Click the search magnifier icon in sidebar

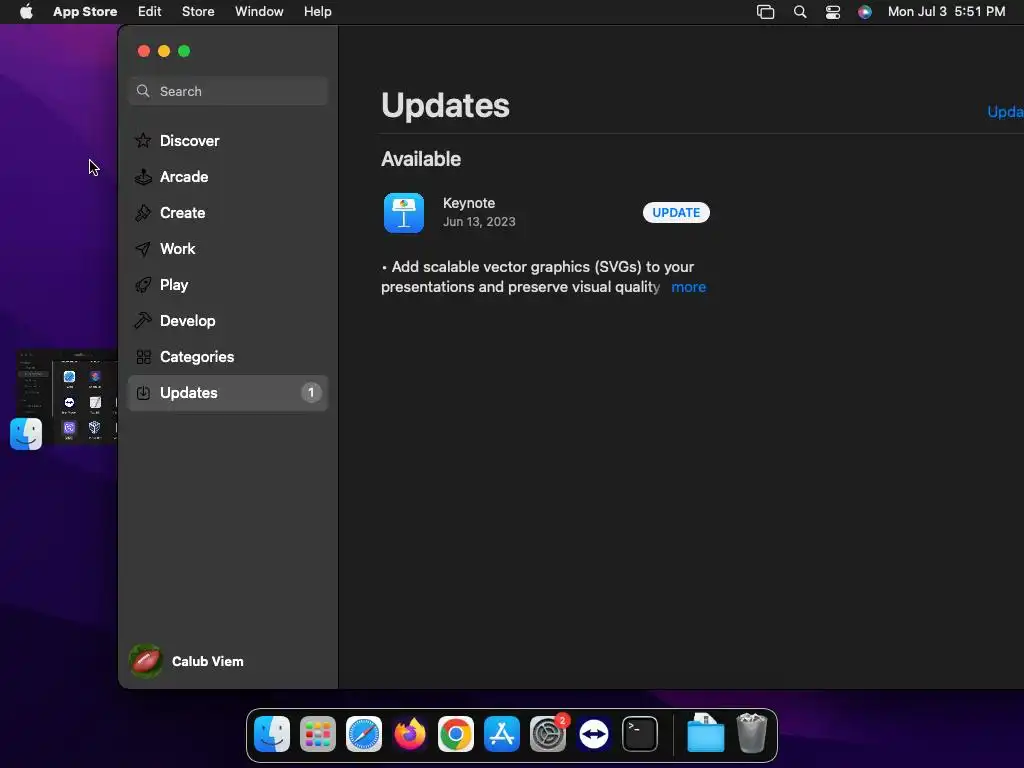coord(143,91)
